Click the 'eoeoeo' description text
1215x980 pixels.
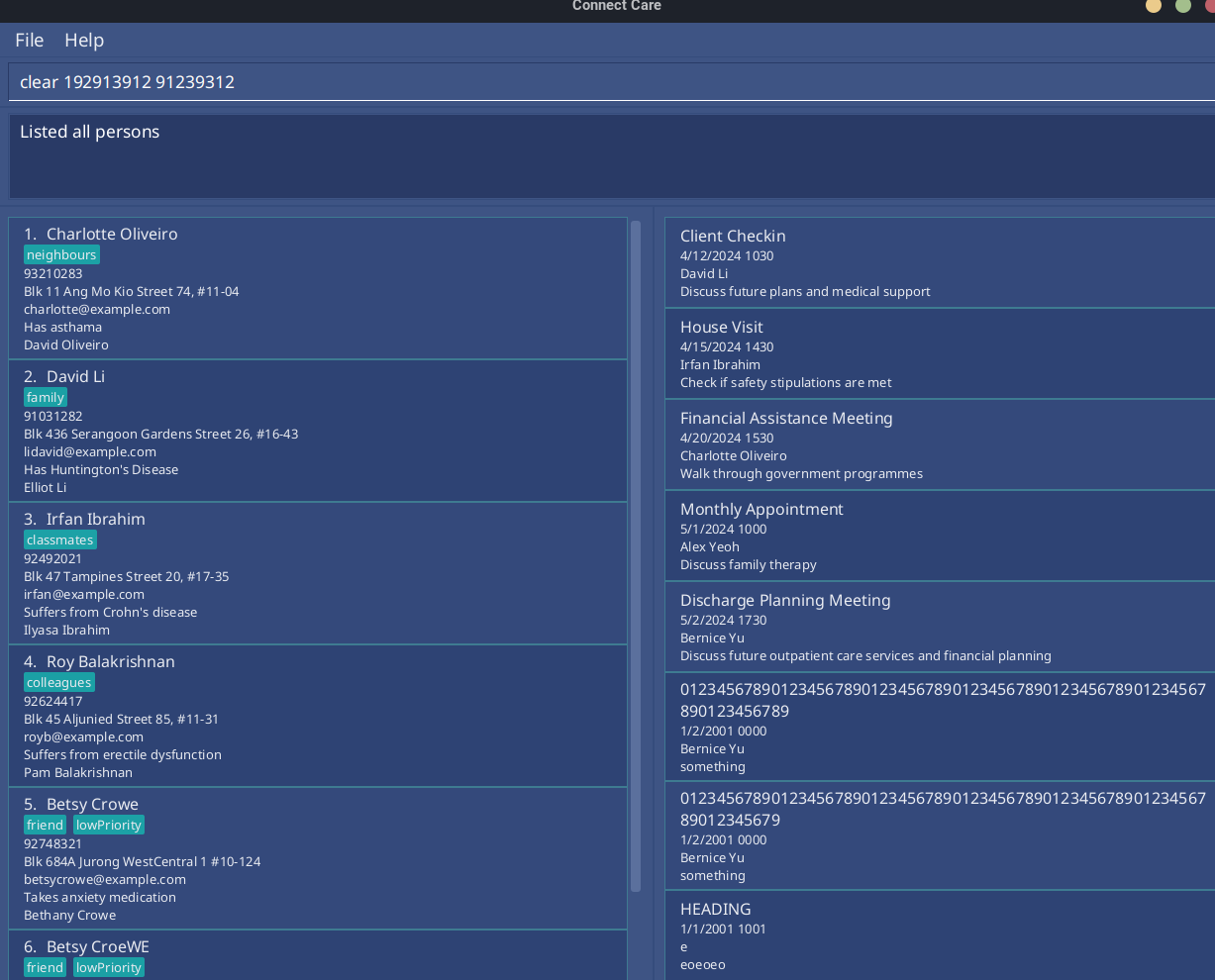pos(703,964)
